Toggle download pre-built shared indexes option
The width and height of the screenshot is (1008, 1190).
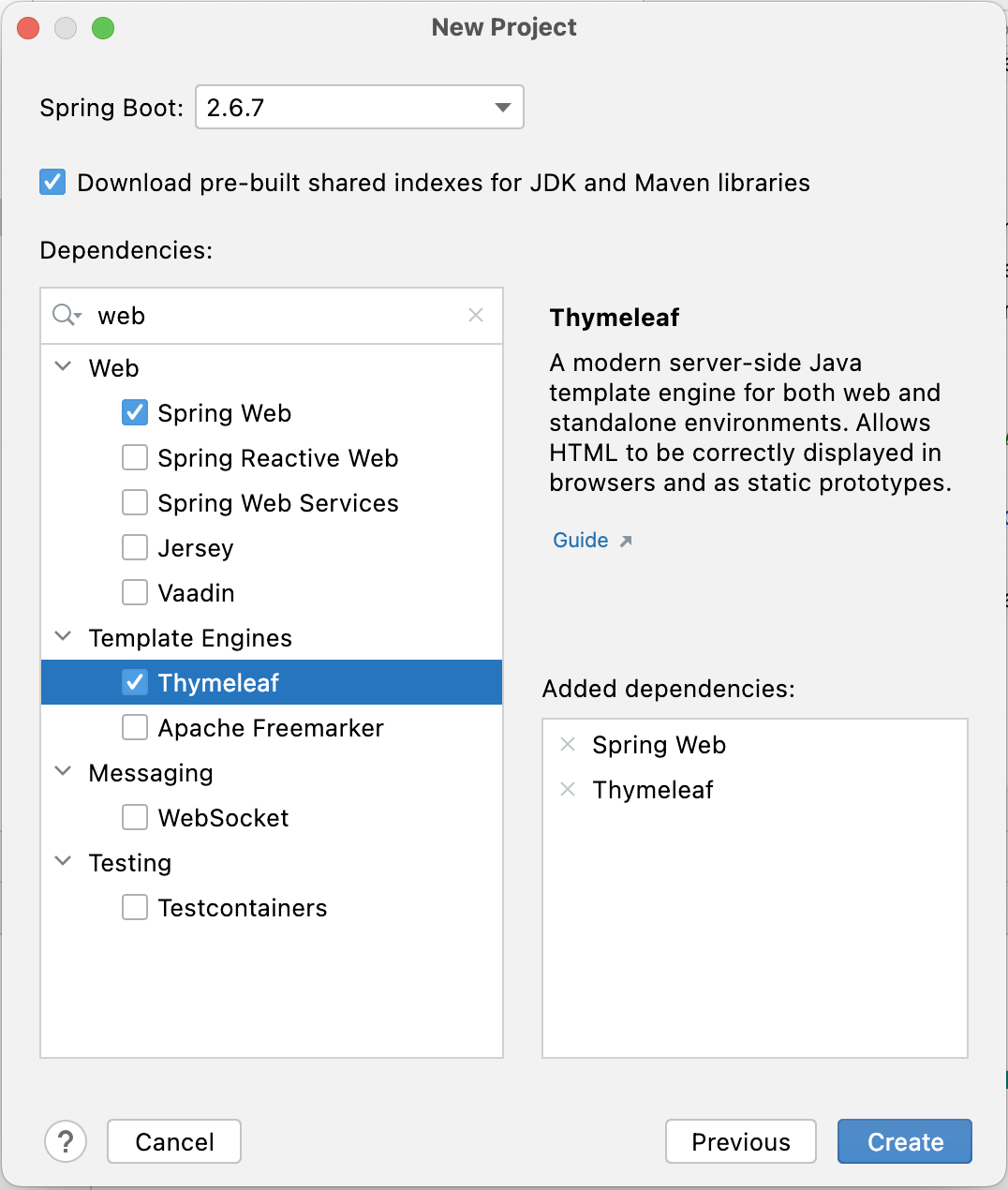[x=53, y=182]
